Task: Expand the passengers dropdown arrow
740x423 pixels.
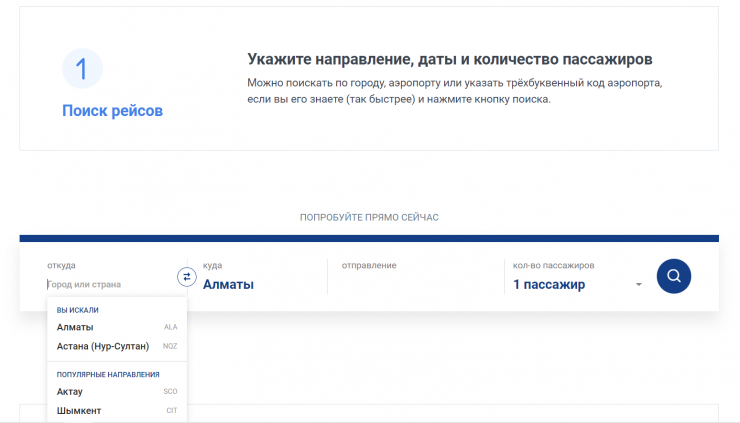Action: point(638,285)
